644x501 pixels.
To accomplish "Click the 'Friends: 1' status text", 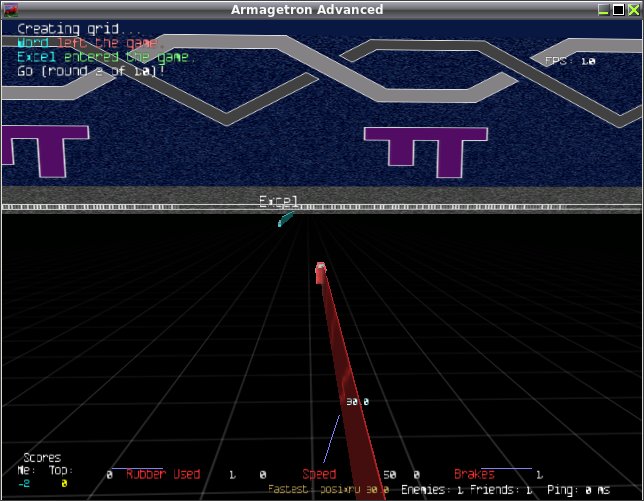I will [x=501, y=490].
